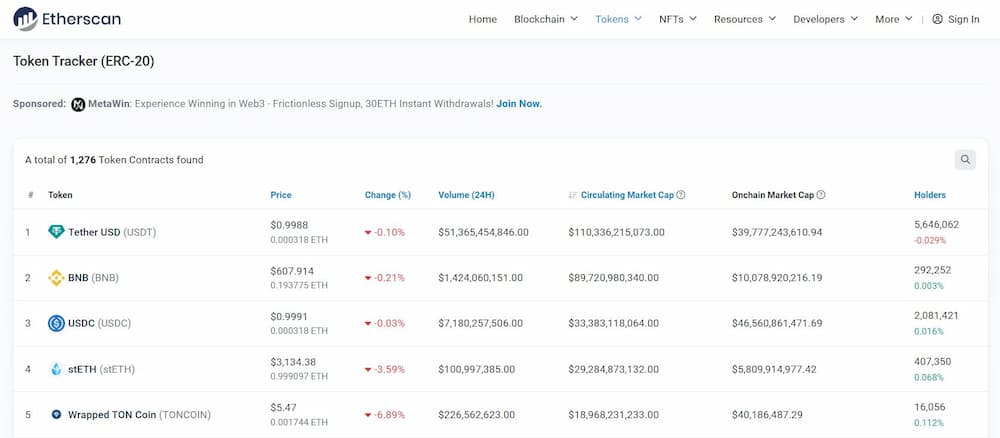Image resolution: width=1000 pixels, height=438 pixels.
Task: Go to the Home page
Action: coord(483,19)
